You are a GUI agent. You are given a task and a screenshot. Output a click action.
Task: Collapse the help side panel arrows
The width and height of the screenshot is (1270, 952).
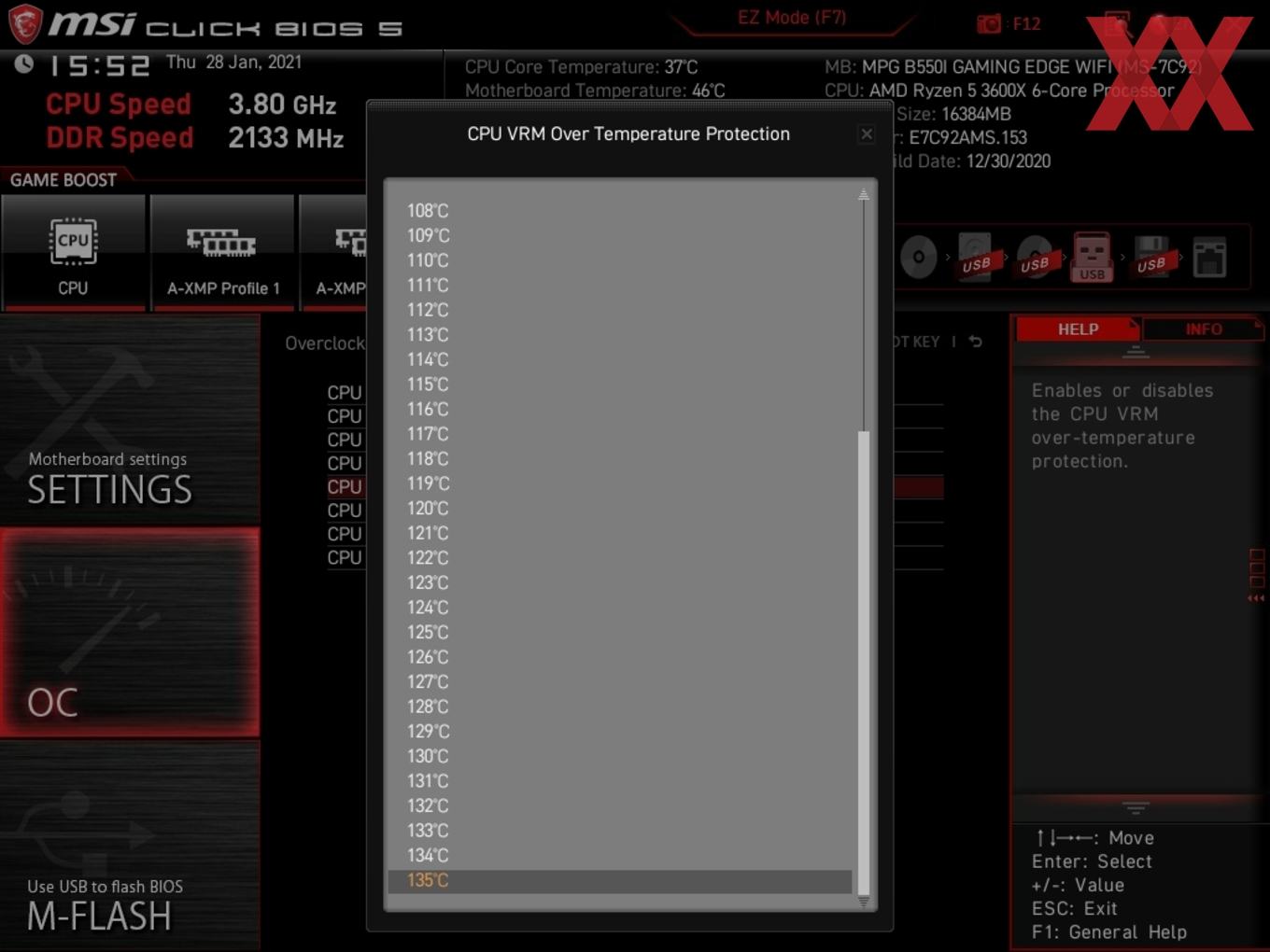coord(1256,598)
